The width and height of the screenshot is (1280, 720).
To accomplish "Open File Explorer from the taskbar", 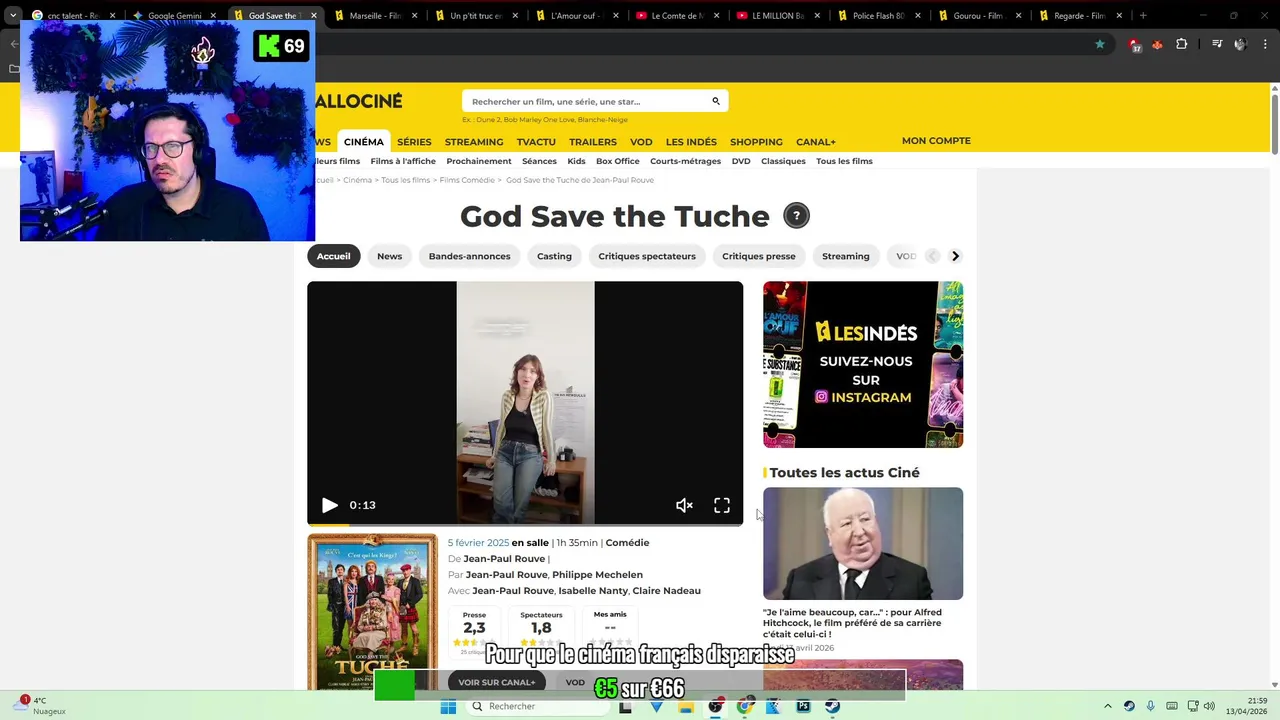I will pyautogui.click(x=686, y=707).
